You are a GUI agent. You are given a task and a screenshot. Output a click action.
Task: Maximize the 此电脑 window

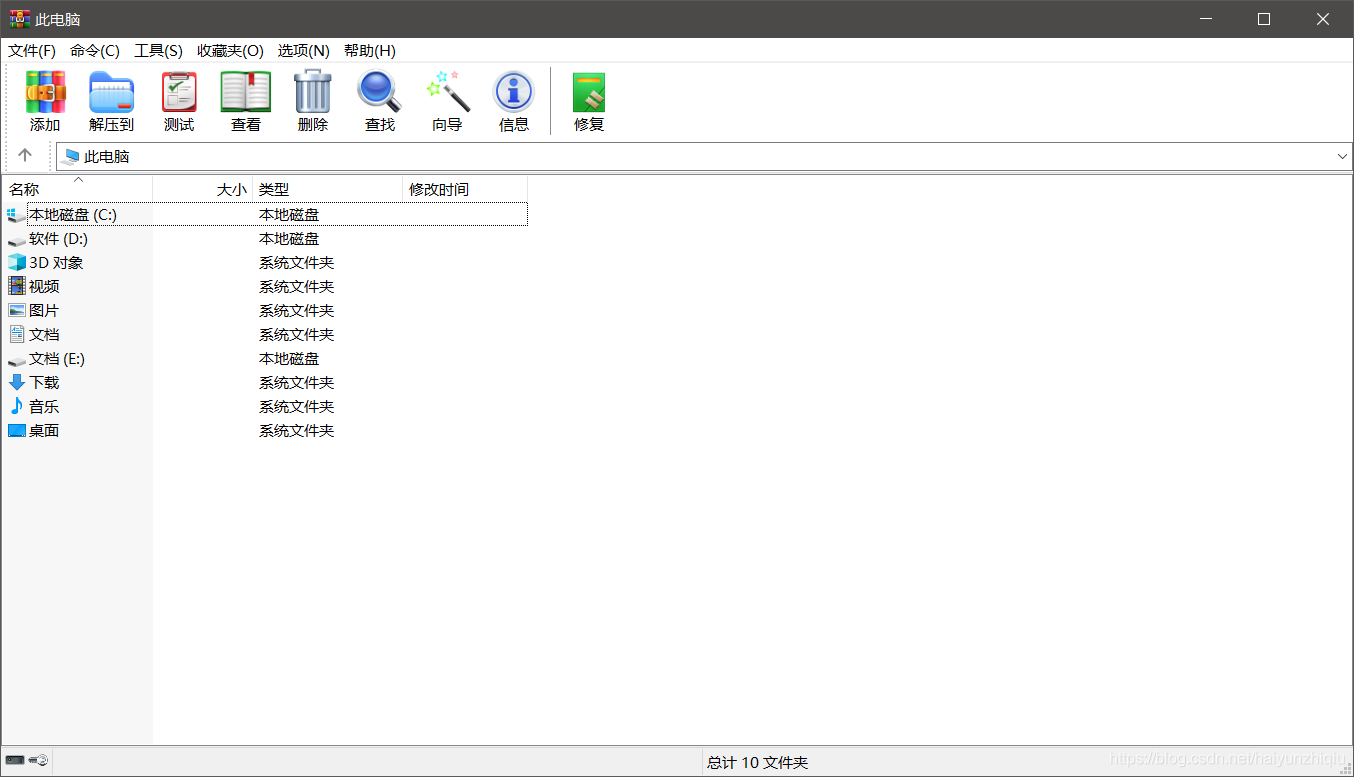(1264, 19)
